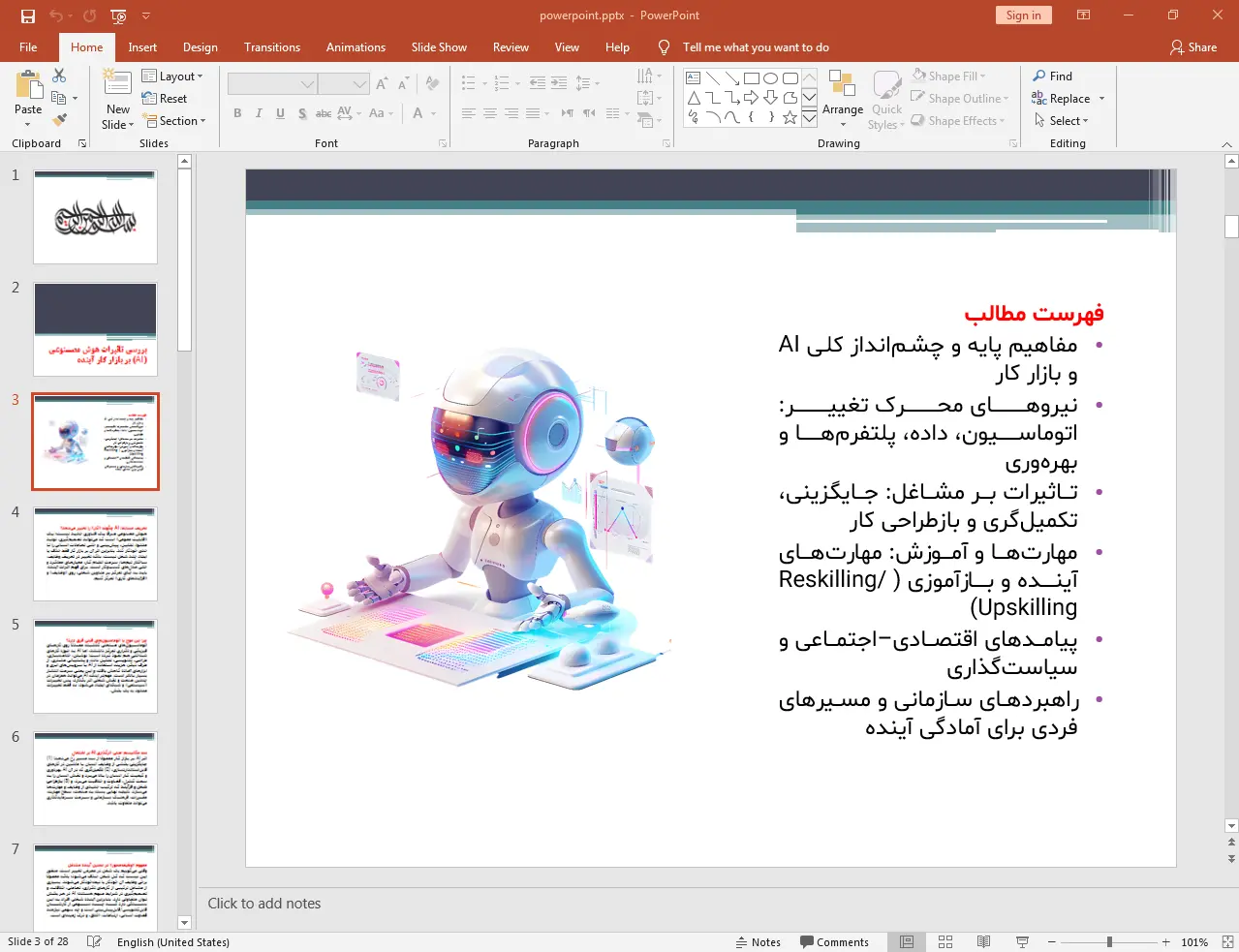Activate the Format Painter brush icon

click(x=59, y=120)
